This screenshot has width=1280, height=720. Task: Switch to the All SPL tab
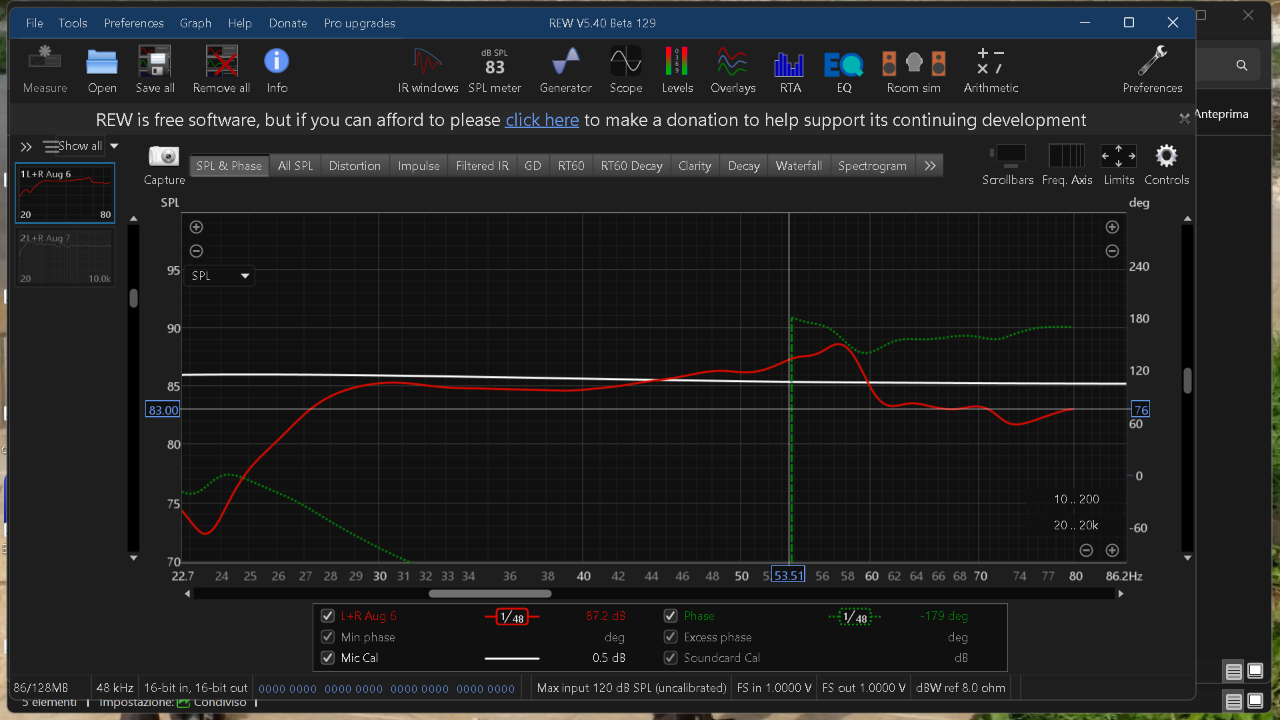(x=295, y=166)
